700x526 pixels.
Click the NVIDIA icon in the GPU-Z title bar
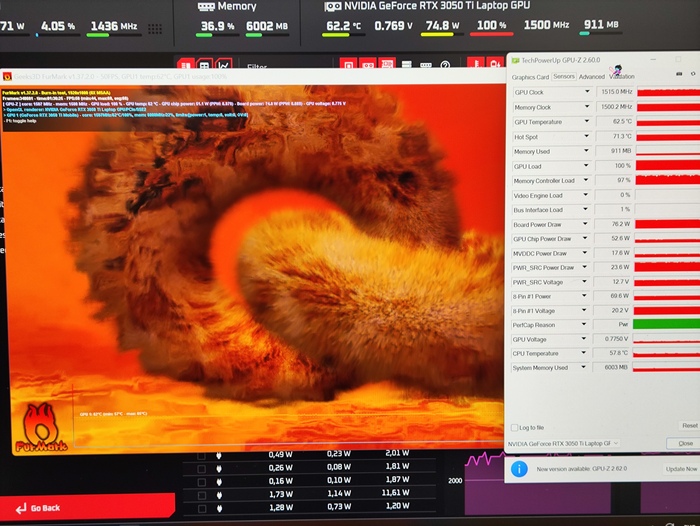point(515,60)
